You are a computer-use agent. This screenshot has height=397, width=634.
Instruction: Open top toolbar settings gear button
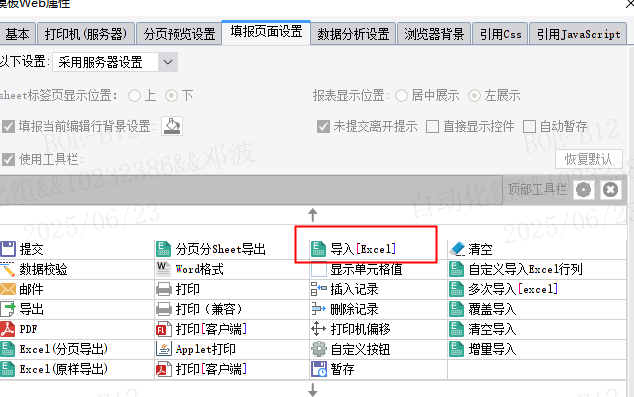(583, 189)
